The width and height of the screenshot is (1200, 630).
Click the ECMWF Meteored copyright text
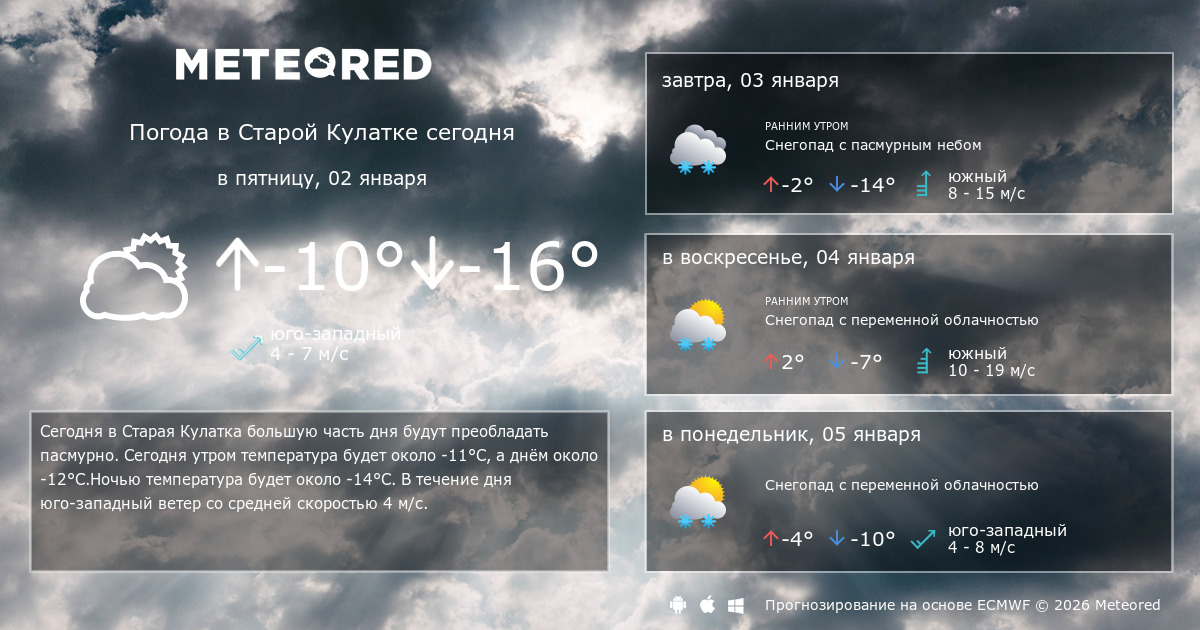[962, 605]
